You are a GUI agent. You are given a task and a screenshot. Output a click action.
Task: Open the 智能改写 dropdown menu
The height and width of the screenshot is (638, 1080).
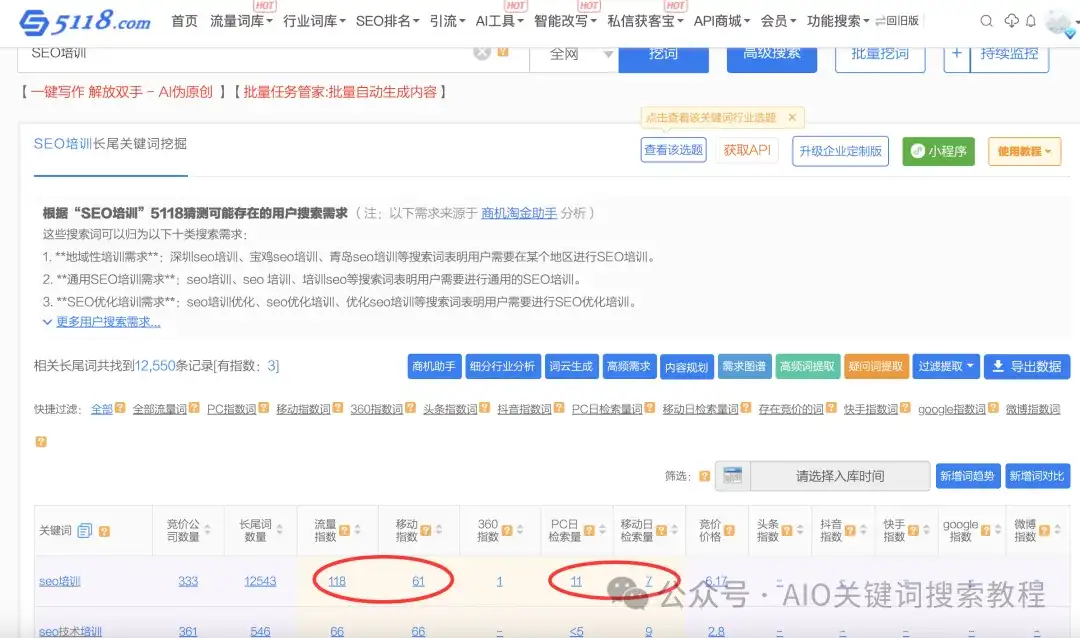coord(565,21)
